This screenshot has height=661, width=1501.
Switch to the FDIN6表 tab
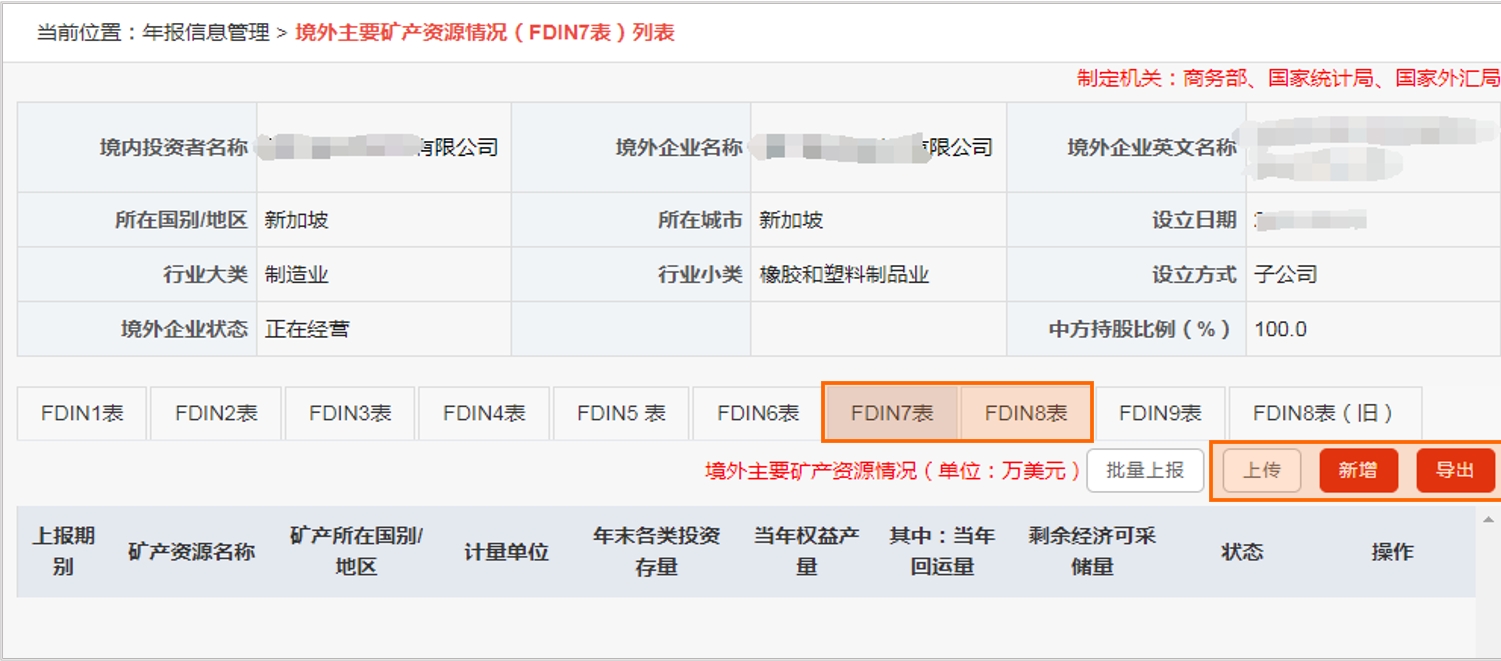(757, 412)
